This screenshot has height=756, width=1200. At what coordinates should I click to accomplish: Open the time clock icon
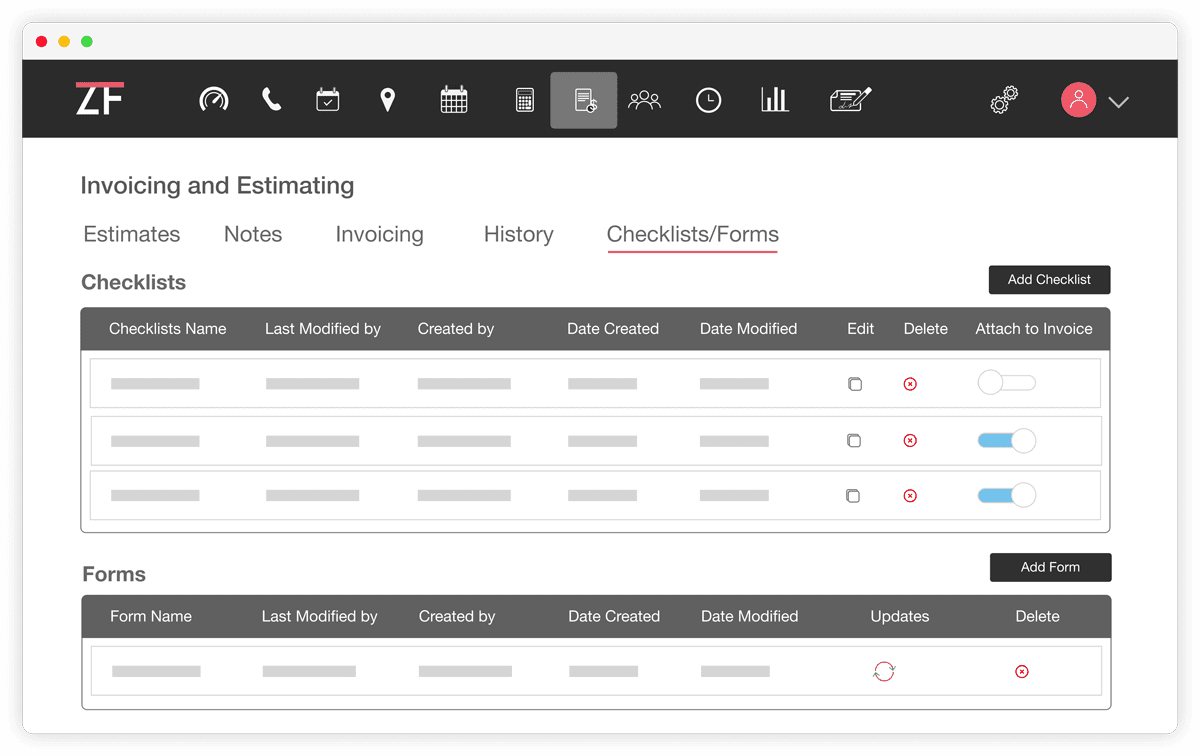coord(708,100)
